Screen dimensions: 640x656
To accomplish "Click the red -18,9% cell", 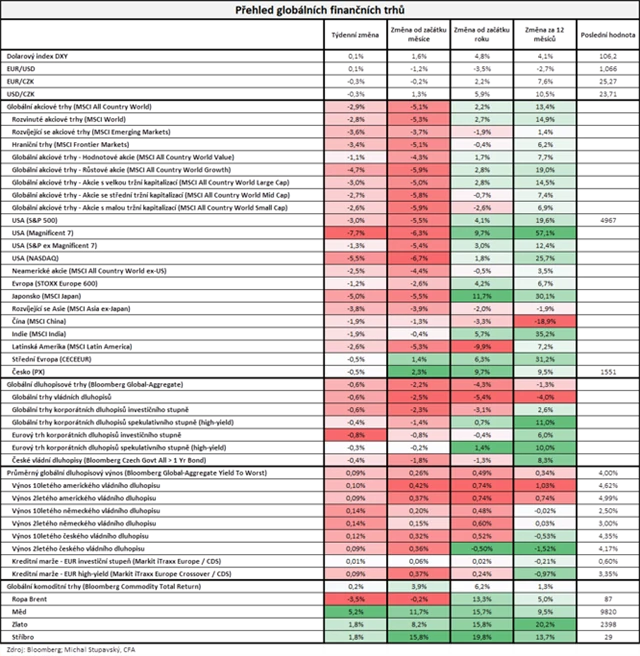I will (545, 321).
